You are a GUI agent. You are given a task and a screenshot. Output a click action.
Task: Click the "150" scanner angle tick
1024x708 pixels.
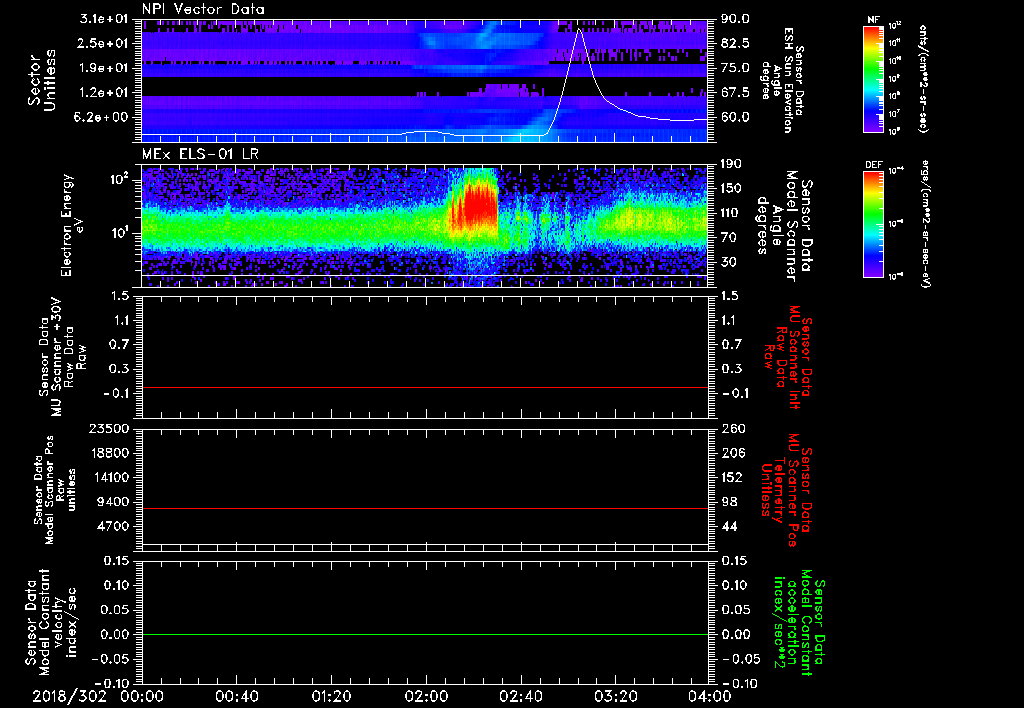pos(731,189)
